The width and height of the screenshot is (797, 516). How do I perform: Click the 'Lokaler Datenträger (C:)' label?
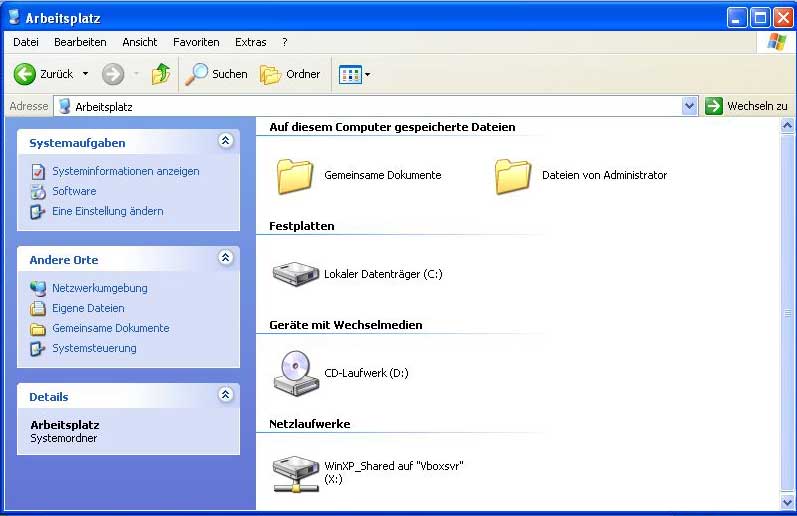[x=383, y=274]
